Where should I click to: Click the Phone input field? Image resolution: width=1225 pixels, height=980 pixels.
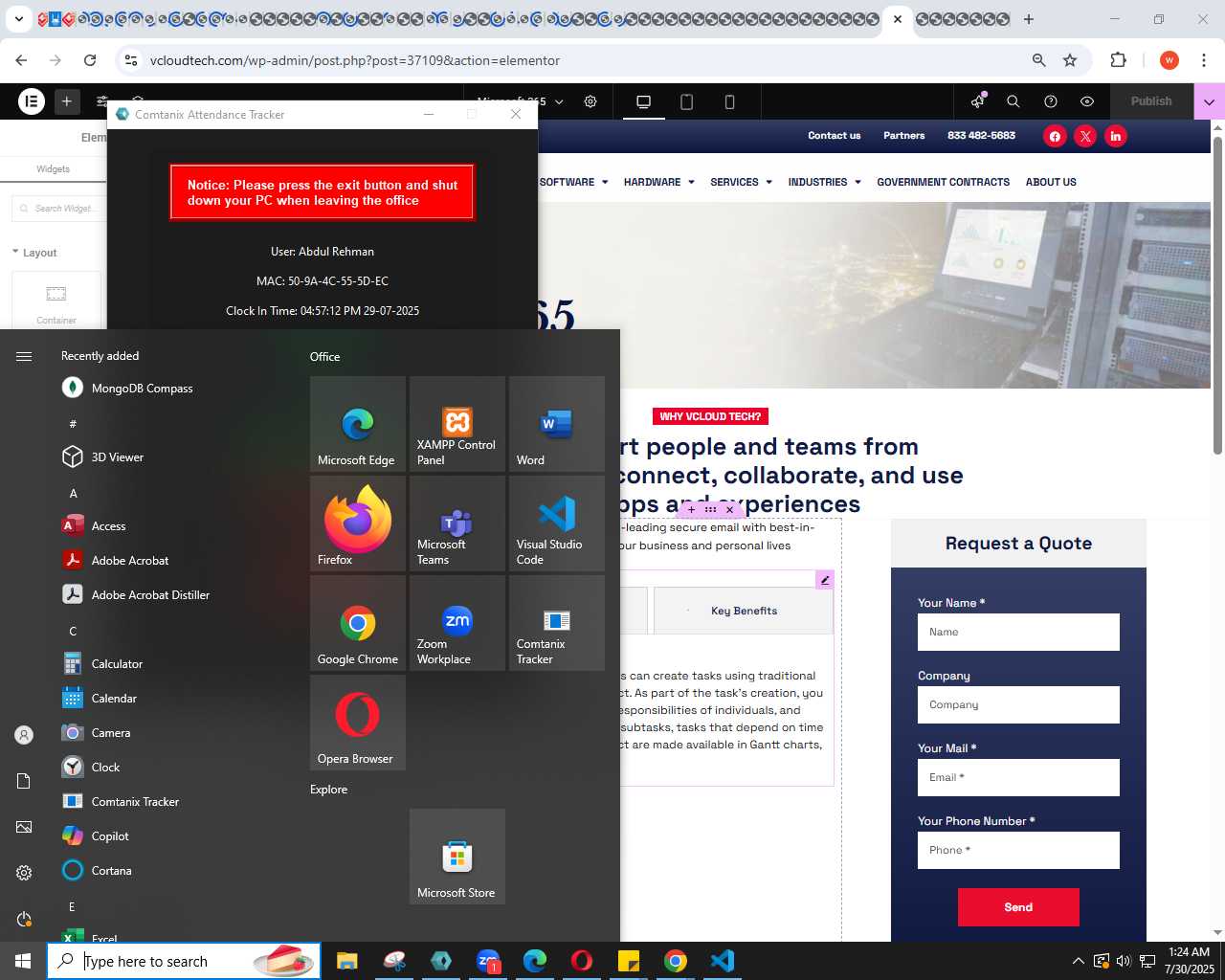[x=1018, y=850]
